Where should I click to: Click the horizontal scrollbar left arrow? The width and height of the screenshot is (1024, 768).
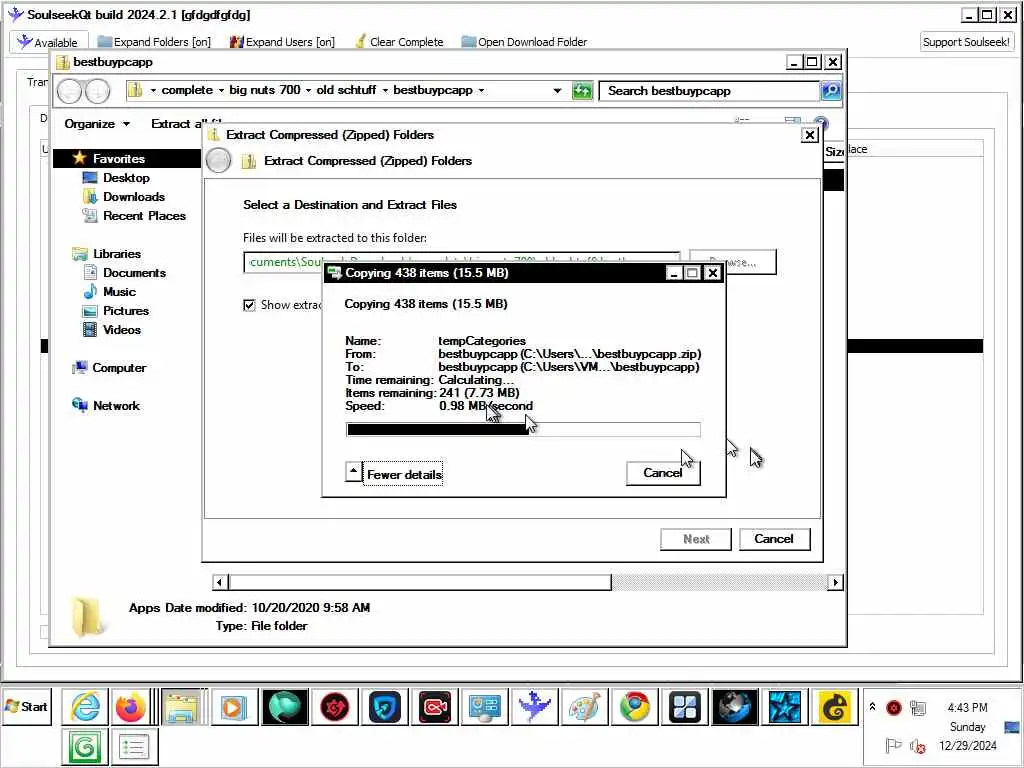pos(220,582)
